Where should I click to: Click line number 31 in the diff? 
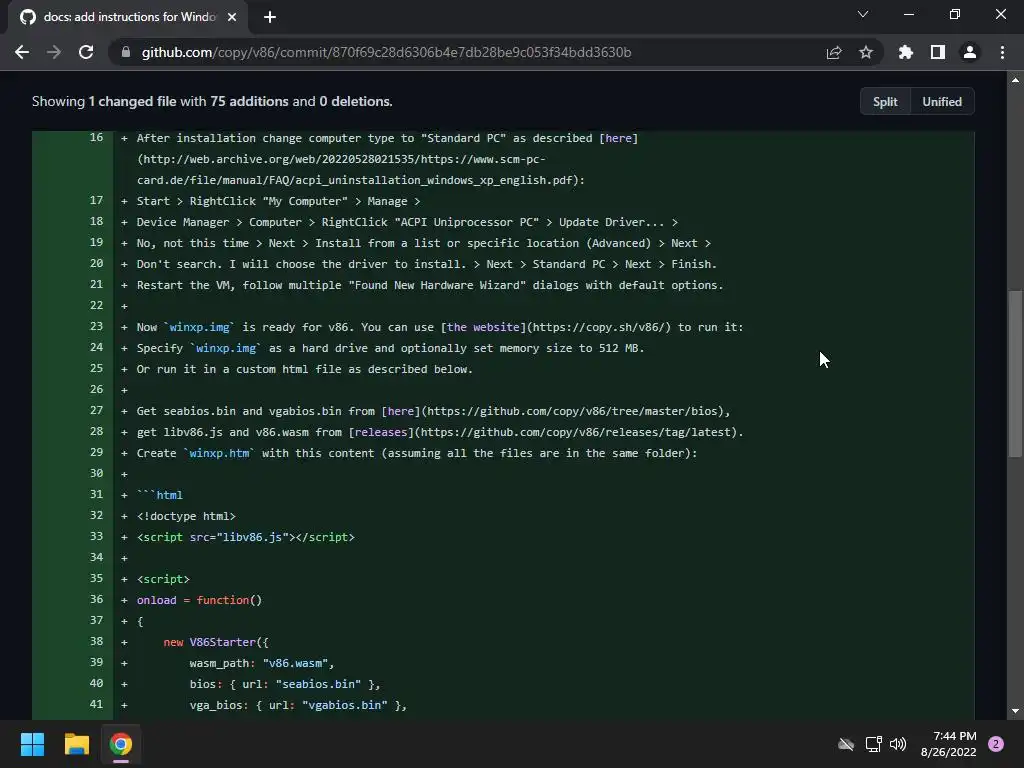96,494
